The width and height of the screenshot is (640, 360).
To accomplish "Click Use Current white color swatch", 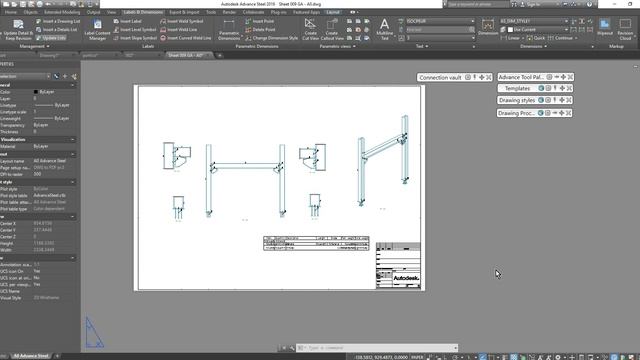I will pos(510,30).
